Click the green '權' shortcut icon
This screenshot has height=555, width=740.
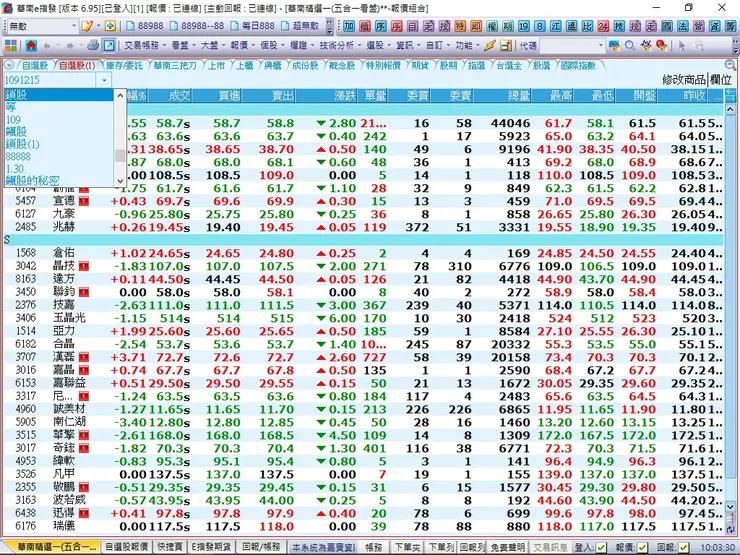click(492, 26)
